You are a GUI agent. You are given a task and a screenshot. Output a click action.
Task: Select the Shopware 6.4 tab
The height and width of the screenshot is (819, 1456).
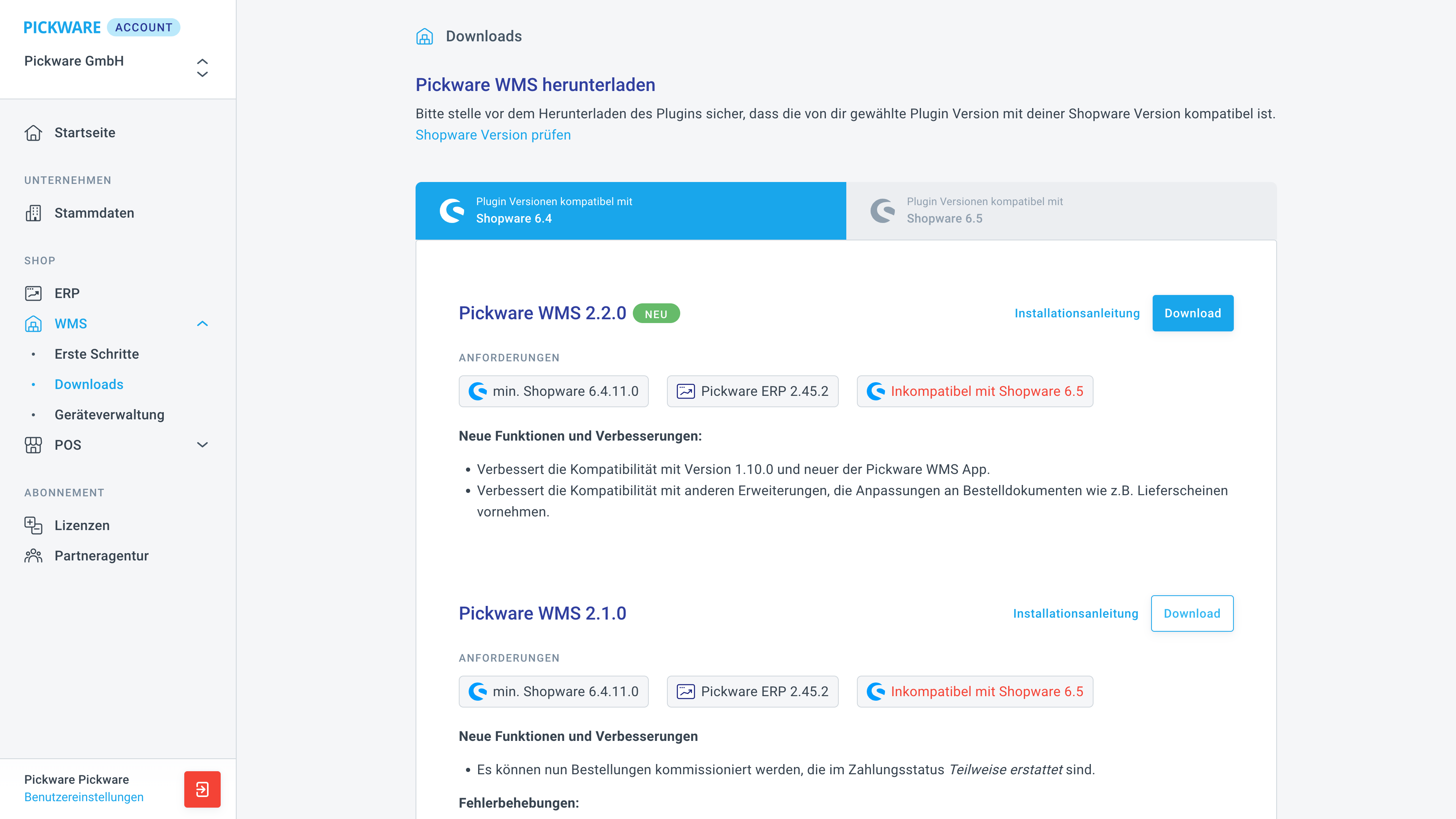coord(631,210)
